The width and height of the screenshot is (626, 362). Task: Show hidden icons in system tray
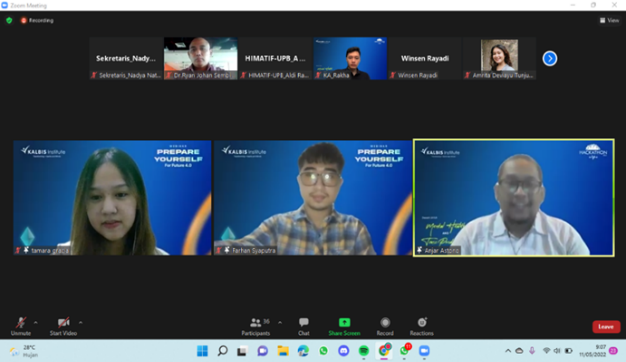point(508,351)
